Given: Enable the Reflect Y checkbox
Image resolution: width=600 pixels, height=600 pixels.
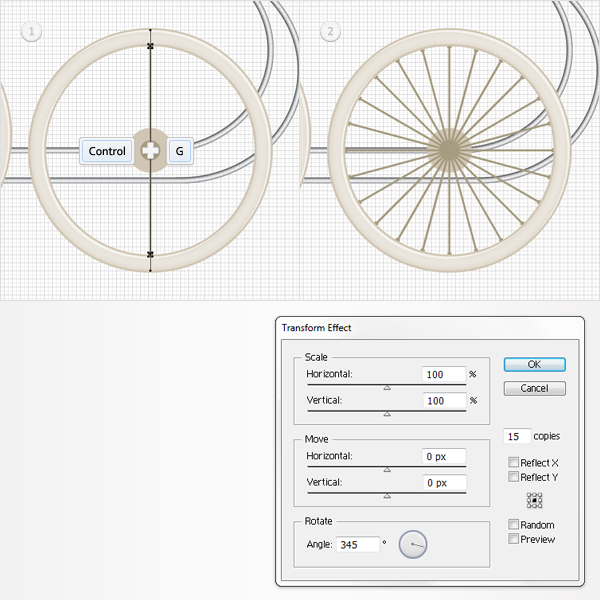Looking at the screenshot, I should [514, 477].
